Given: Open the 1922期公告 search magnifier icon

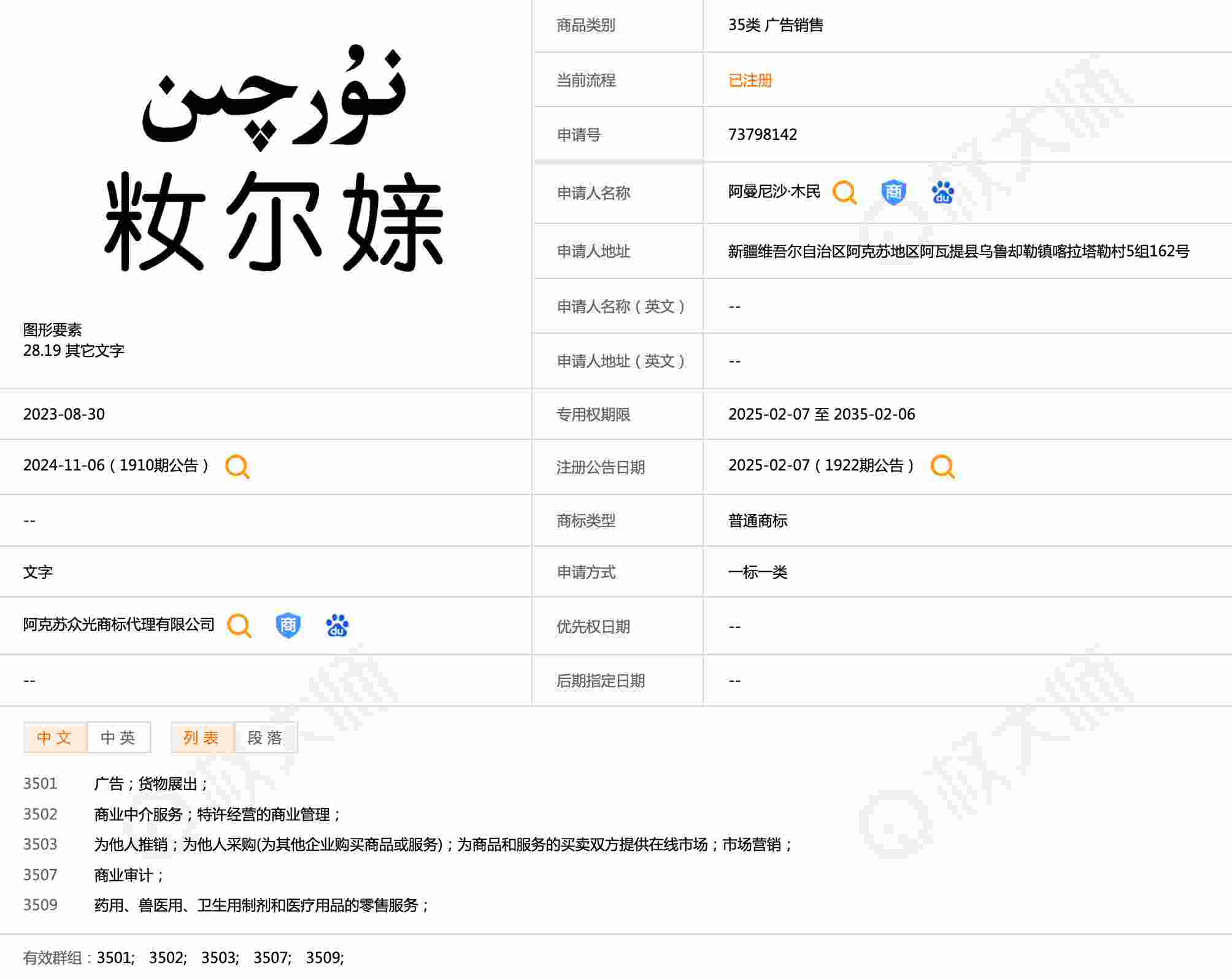Looking at the screenshot, I should pos(942,467).
